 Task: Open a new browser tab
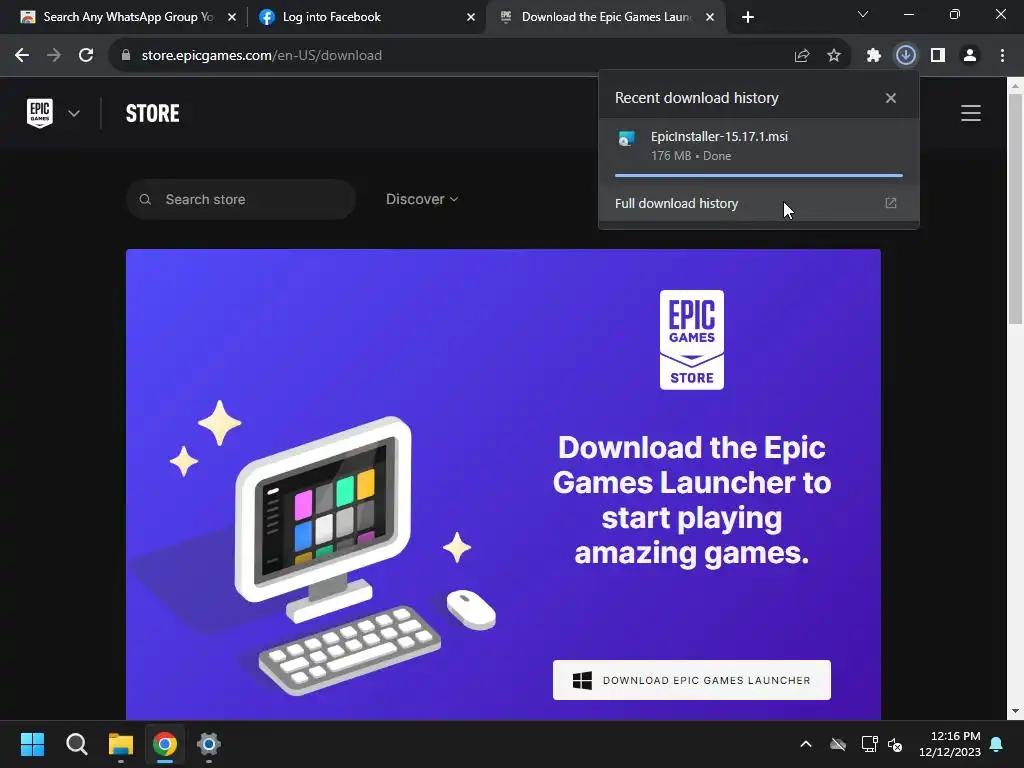(x=748, y=17)
